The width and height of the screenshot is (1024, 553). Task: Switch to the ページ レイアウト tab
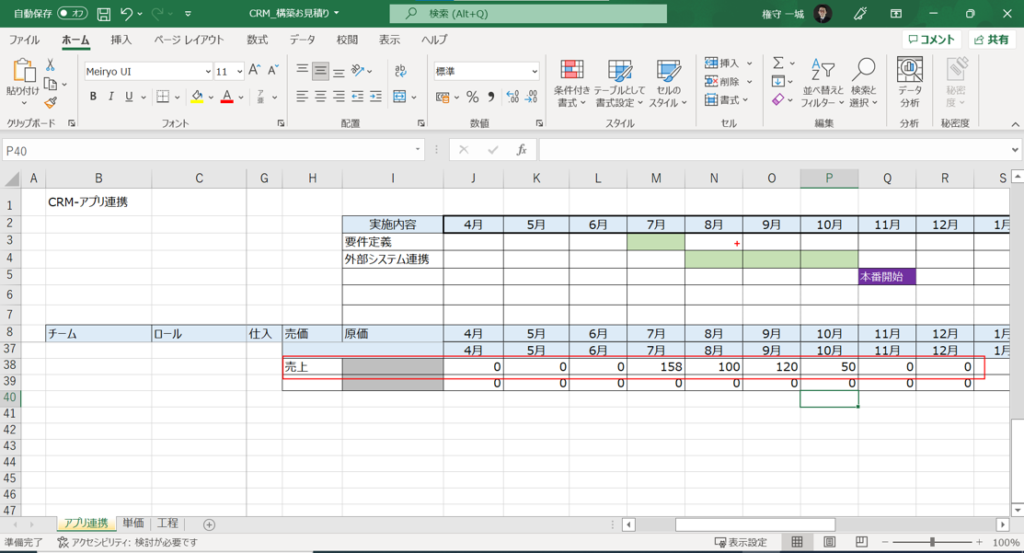click(x=189, y=40)
